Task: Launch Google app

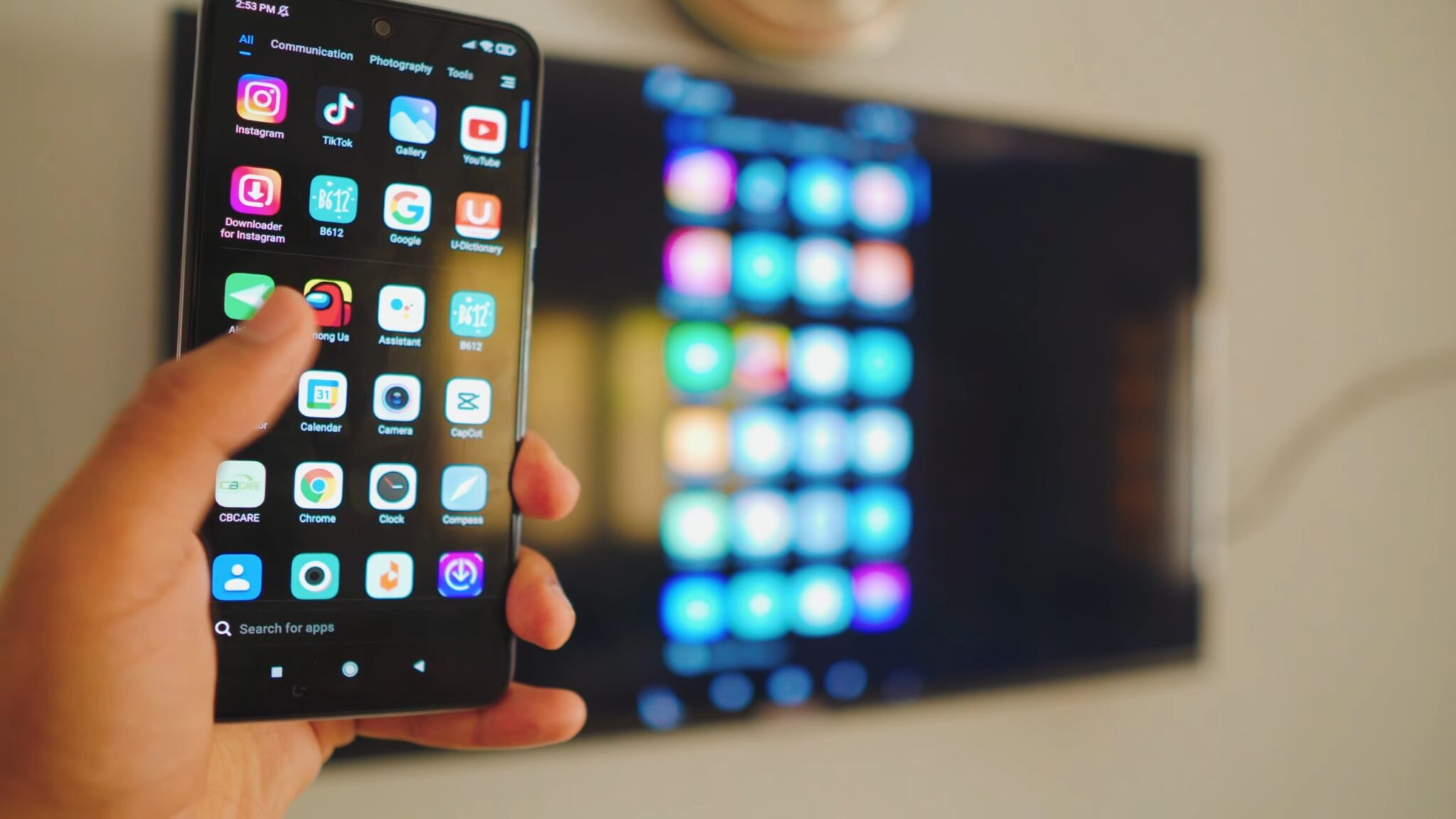Action: click(x=404, y=210)
